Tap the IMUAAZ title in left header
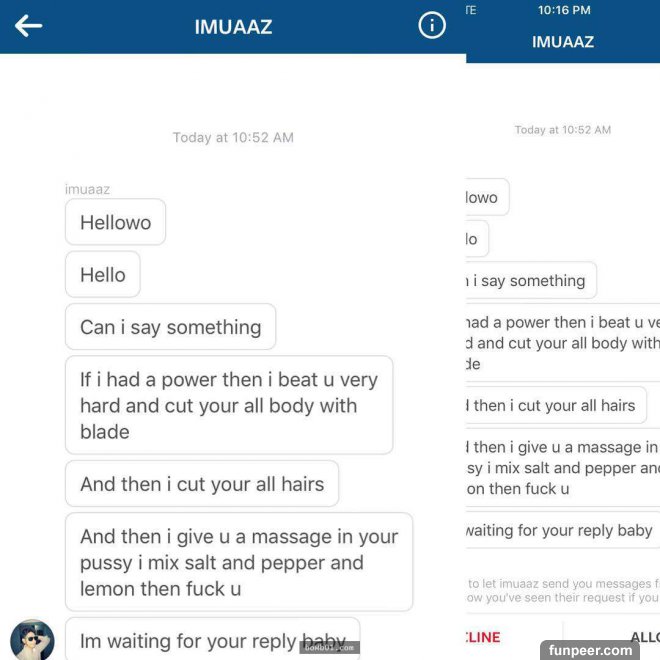Image resolution: width=660 pixels, height=660 pixels. pyautogui.click(x=233, y=27)
